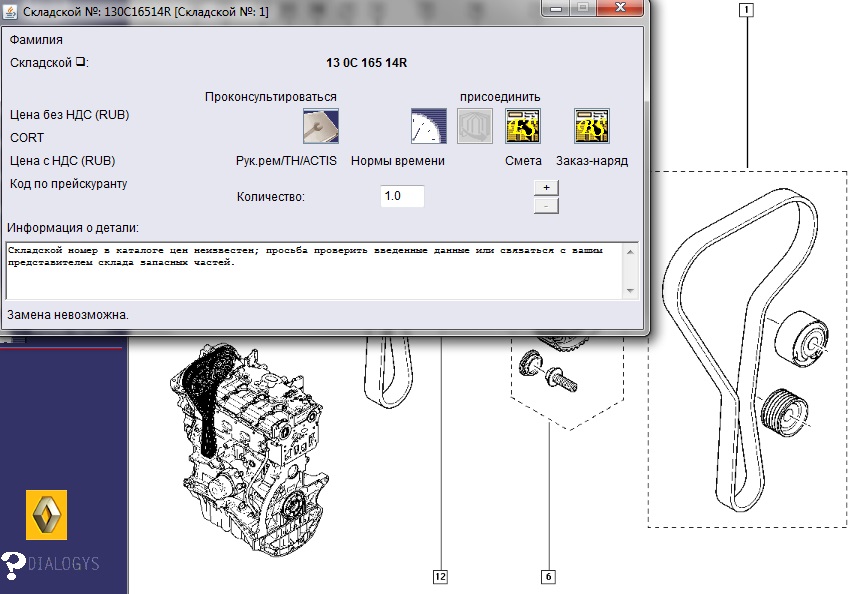Viewport: 868px width, 594px height.
Task: Click into the Количество input field
Action: [x=402, y=196]
